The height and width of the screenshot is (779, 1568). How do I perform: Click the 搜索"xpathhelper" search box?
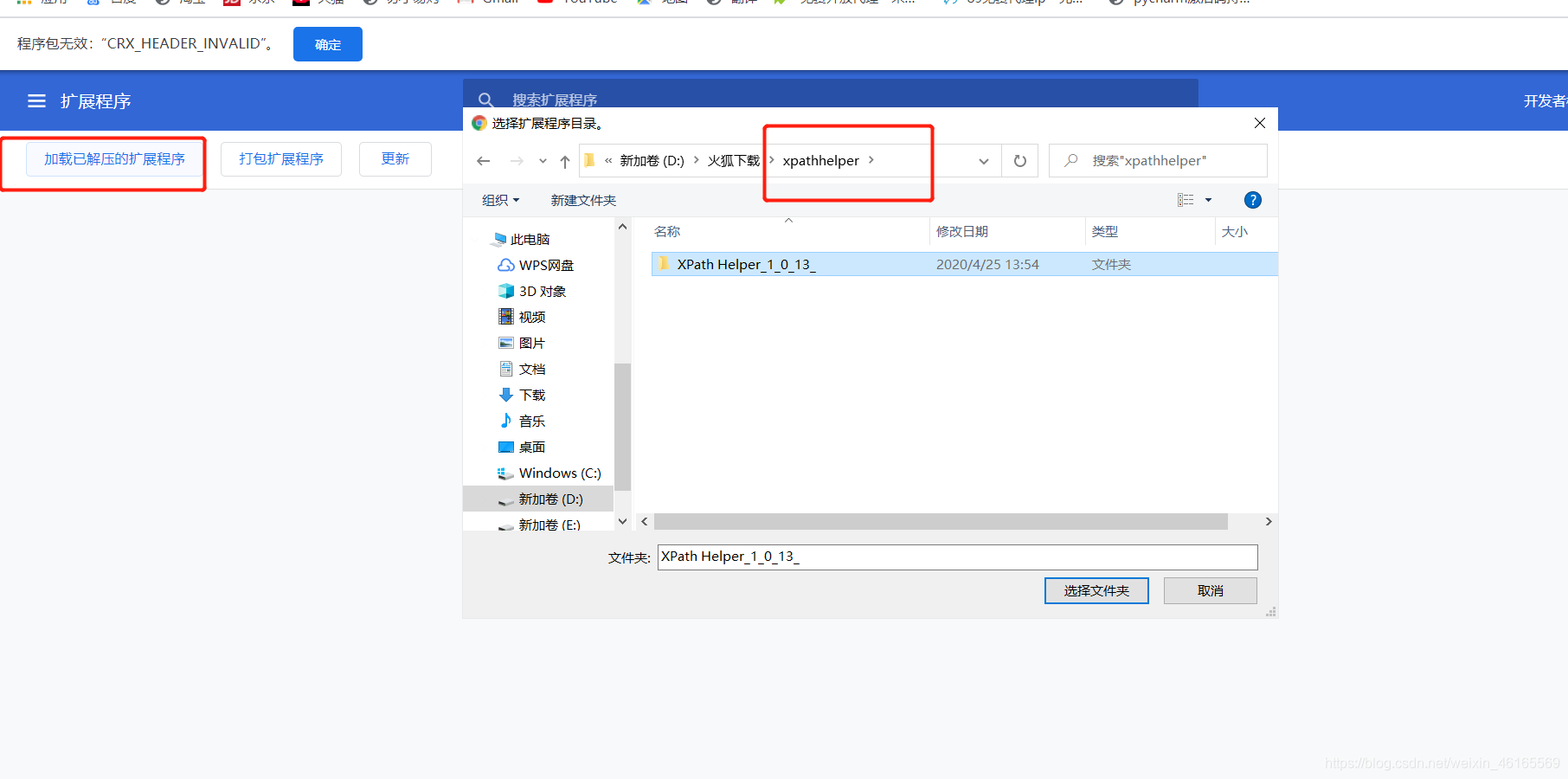1158,161
